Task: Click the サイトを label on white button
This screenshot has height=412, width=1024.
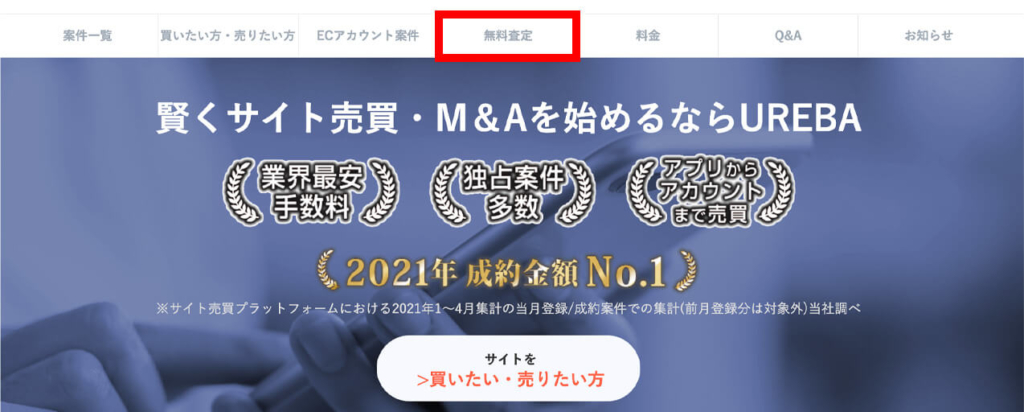Action: [x=510, y=358]
